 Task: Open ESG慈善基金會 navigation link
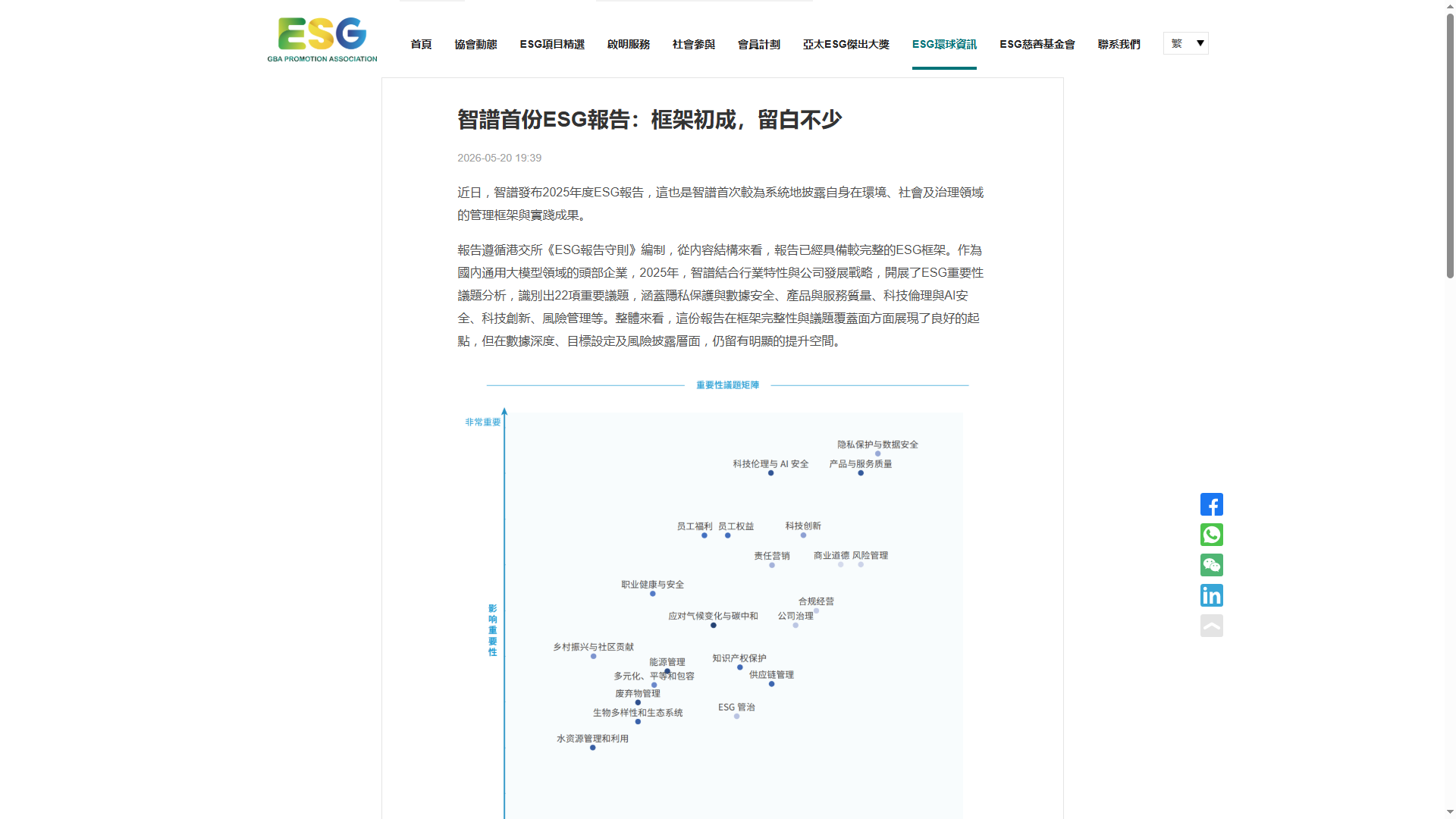[1037, 44]
